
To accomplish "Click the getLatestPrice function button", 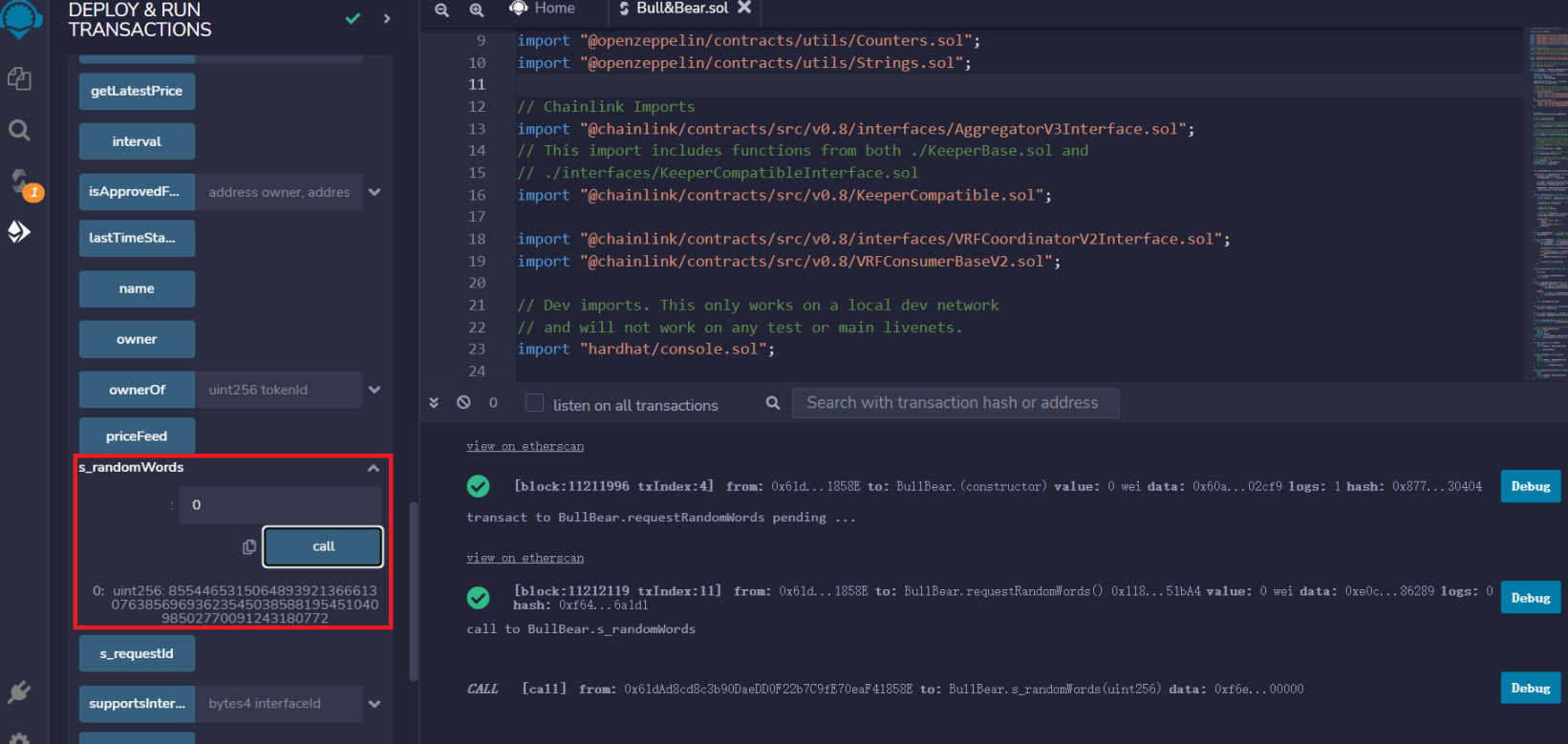I will pos(137,91).
